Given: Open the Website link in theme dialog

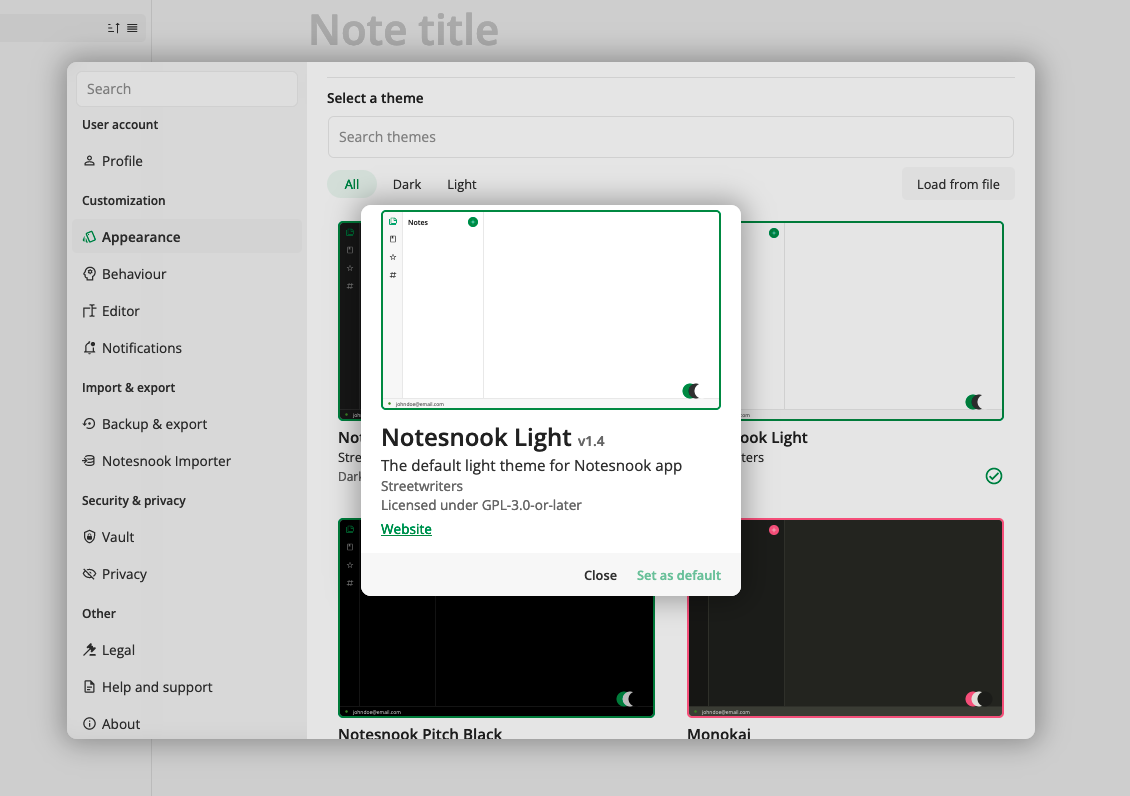Looking at the screenshot, I should coord(406,529).
